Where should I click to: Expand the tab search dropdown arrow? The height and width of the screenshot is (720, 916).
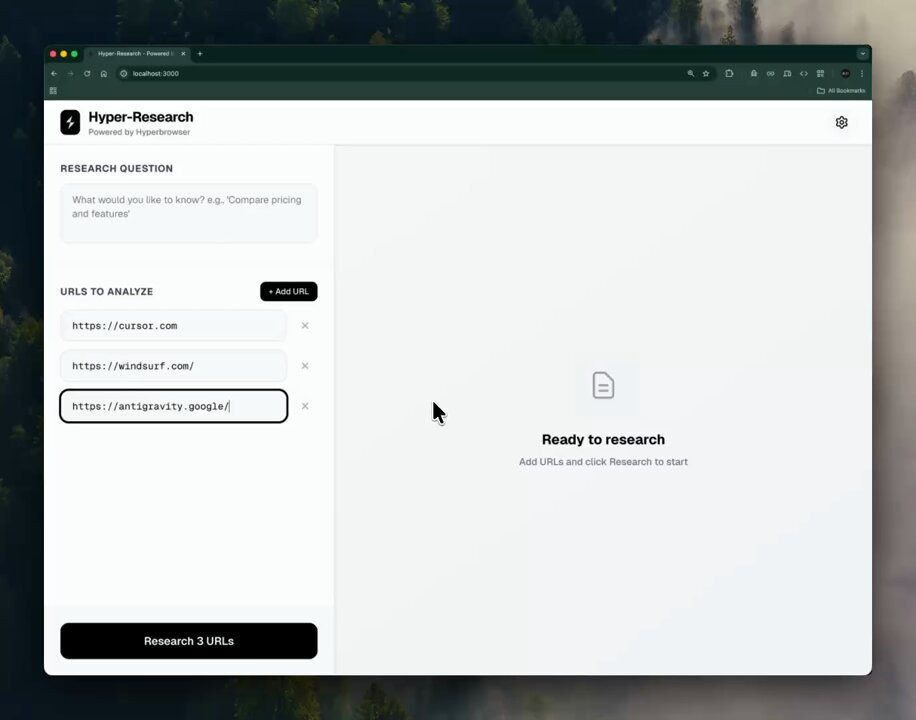(862, 54)
